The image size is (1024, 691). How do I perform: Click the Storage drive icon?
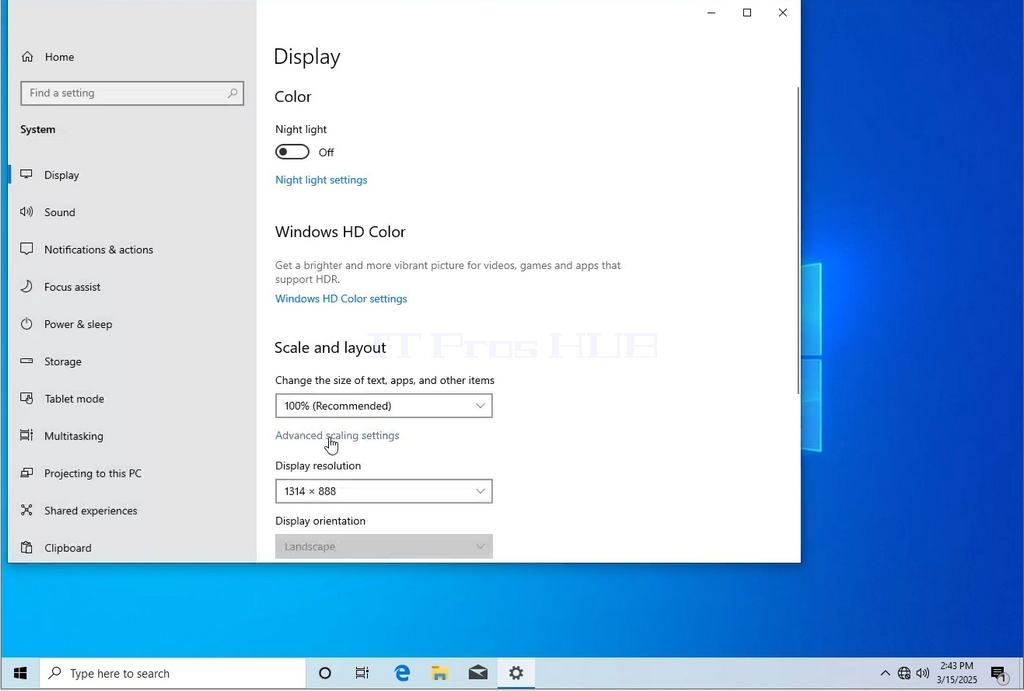click(x=26, y=361)
